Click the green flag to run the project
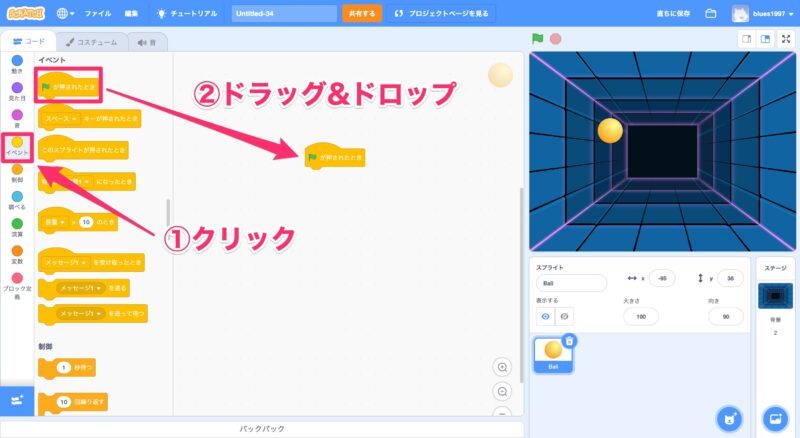 538,39
